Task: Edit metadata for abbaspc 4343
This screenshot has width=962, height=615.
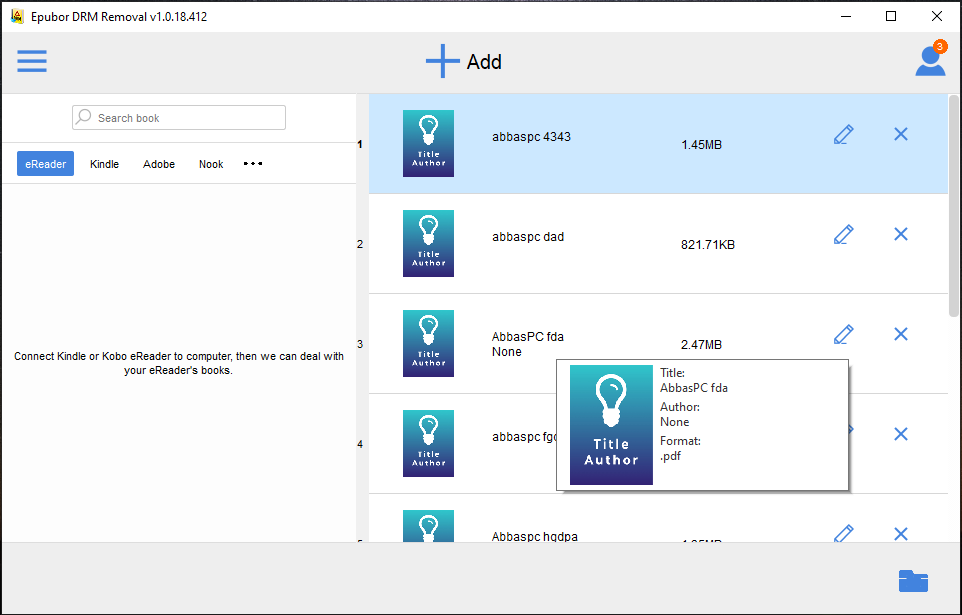Action: click(x=844, y=134)
